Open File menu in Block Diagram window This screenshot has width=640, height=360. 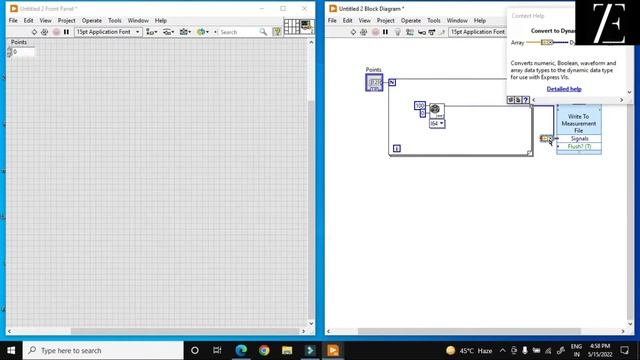point(332,20)
